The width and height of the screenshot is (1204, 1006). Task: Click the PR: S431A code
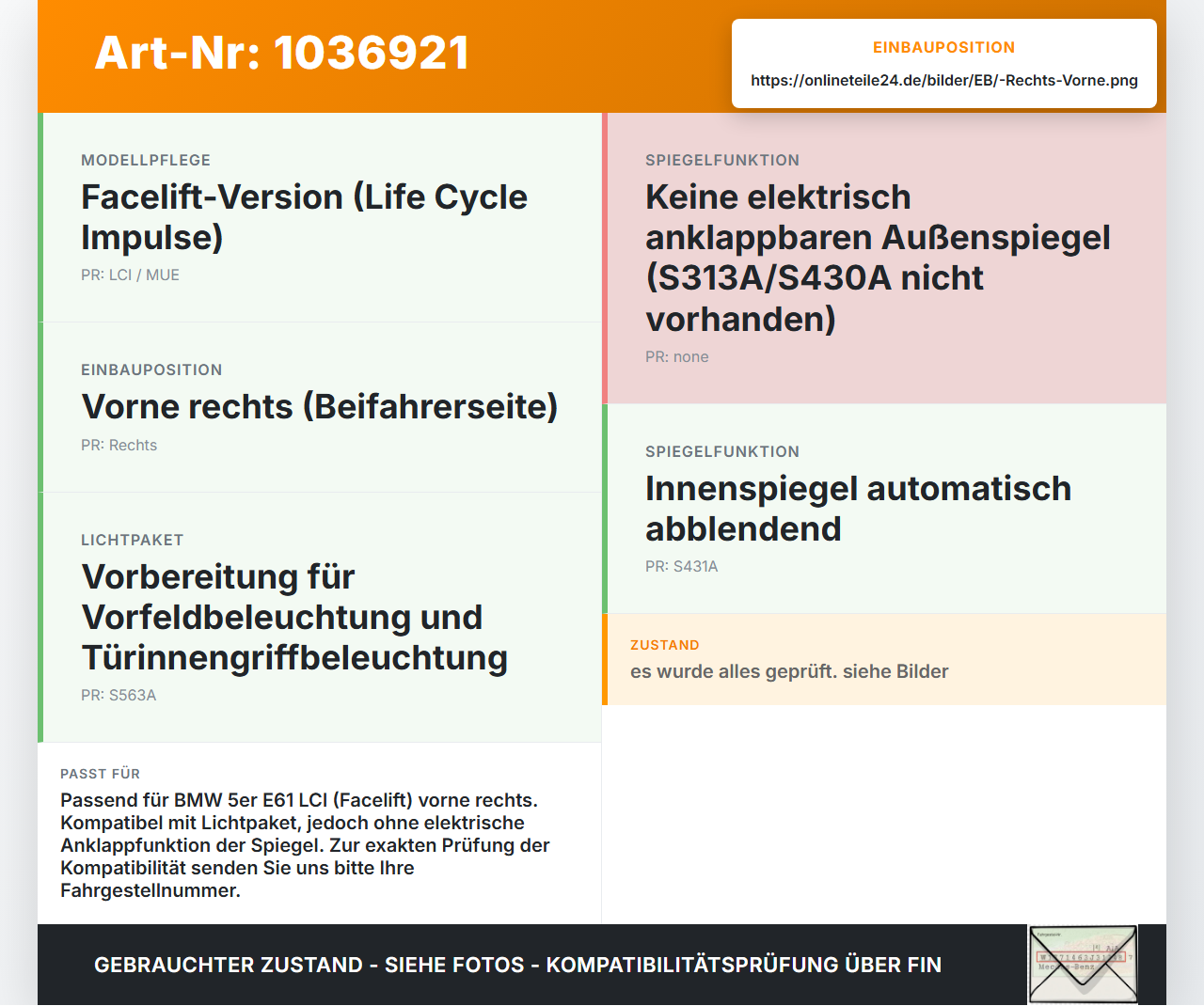tap(682, 566)
